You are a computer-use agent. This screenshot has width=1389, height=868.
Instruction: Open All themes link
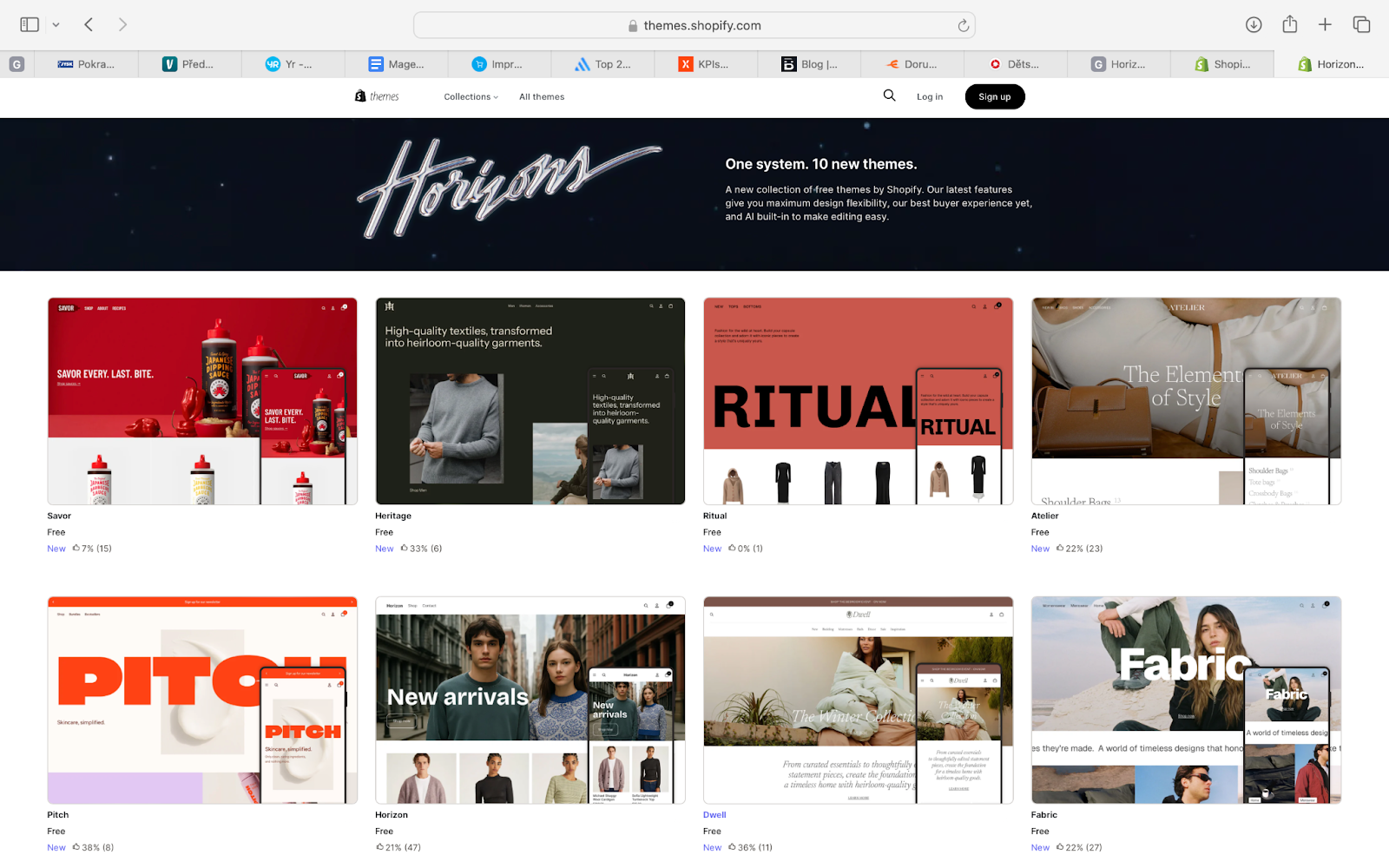pos(542,97)
